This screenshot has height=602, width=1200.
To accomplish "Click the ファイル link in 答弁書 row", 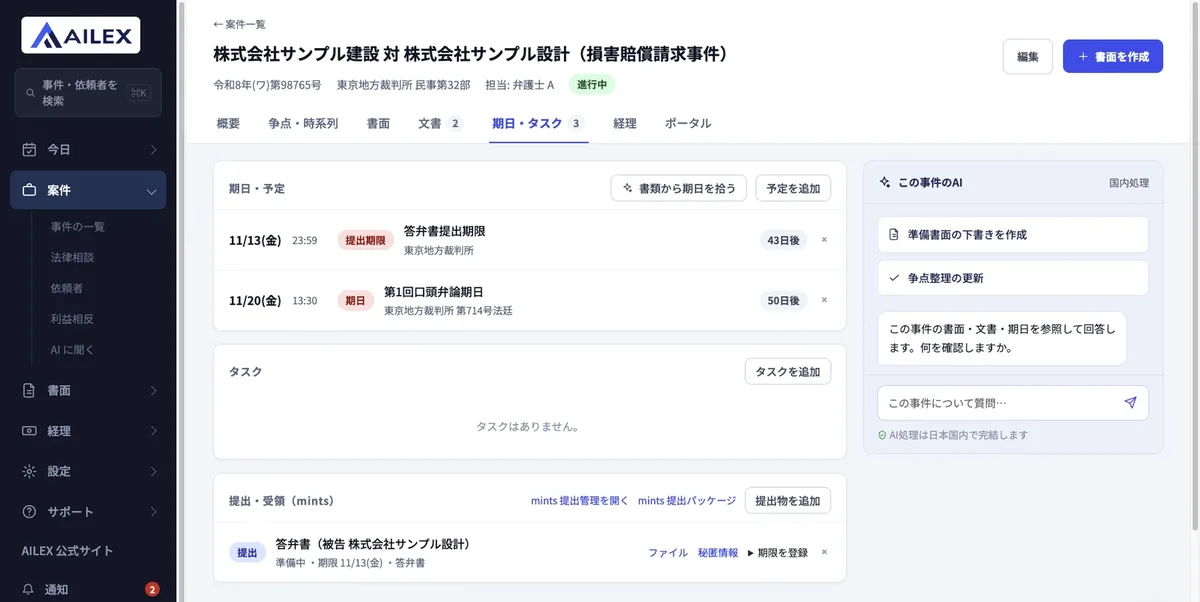I will pos(668,553).
